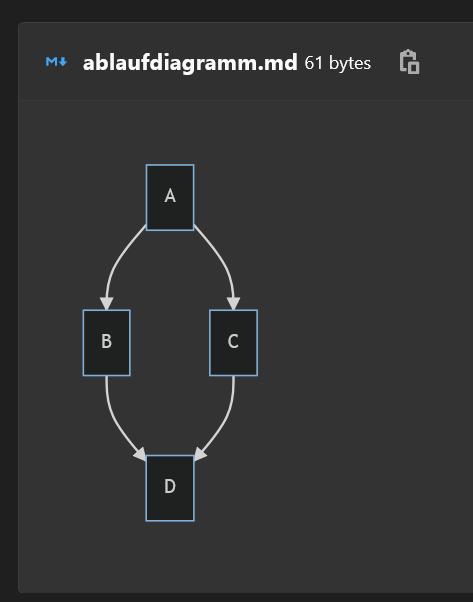Copy file contents using clipboard icon
473x602 pixels.
click(409, 61)
